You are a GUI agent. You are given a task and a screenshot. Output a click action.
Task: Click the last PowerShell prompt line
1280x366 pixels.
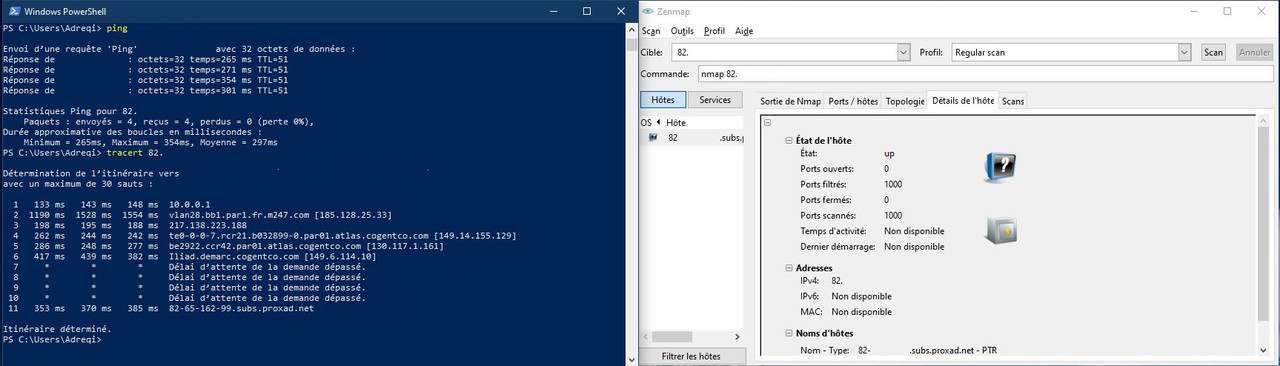(x=51, y=340)
